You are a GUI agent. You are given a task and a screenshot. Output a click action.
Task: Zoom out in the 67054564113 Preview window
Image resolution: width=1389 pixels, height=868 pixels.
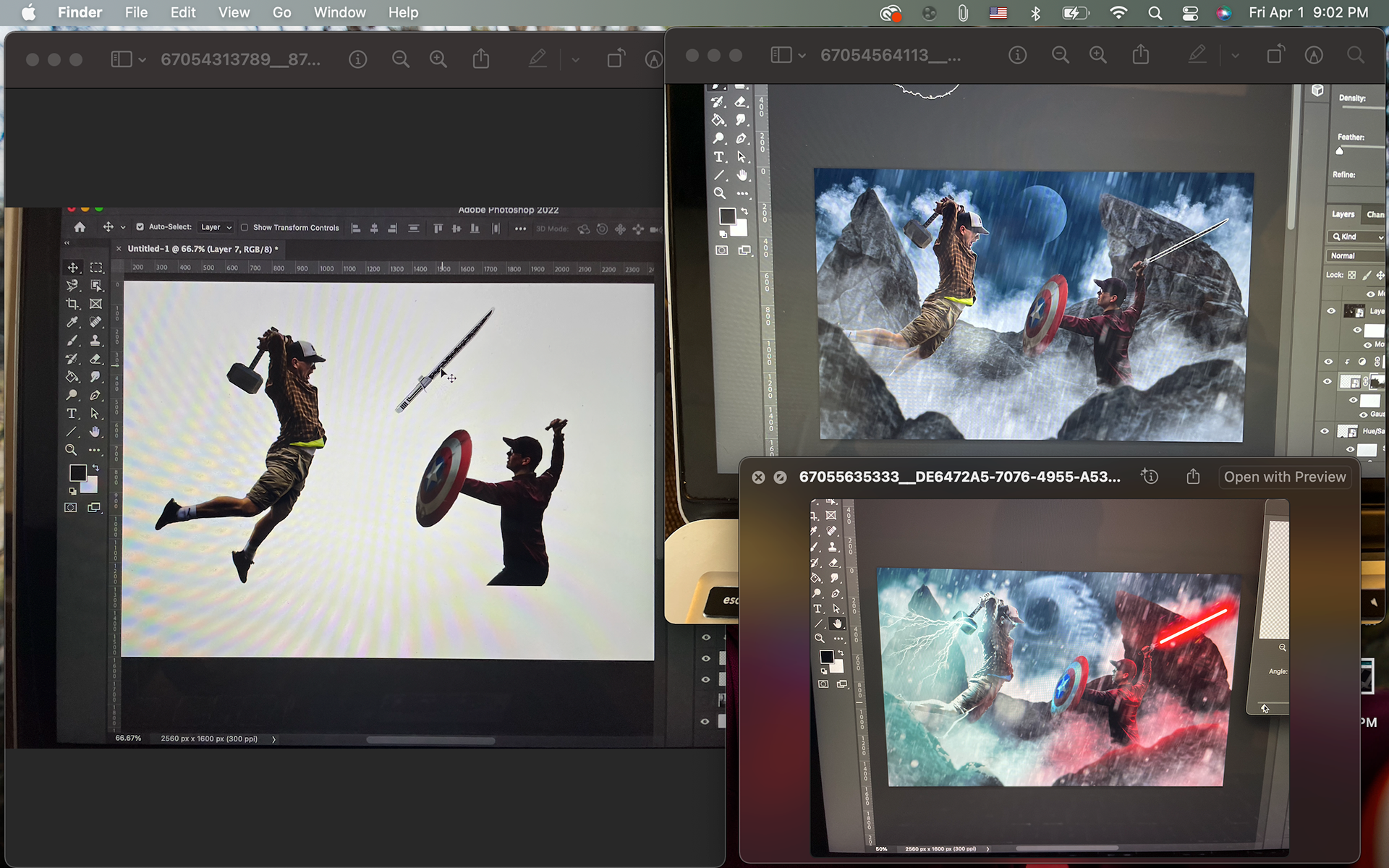pos(1060,55)
